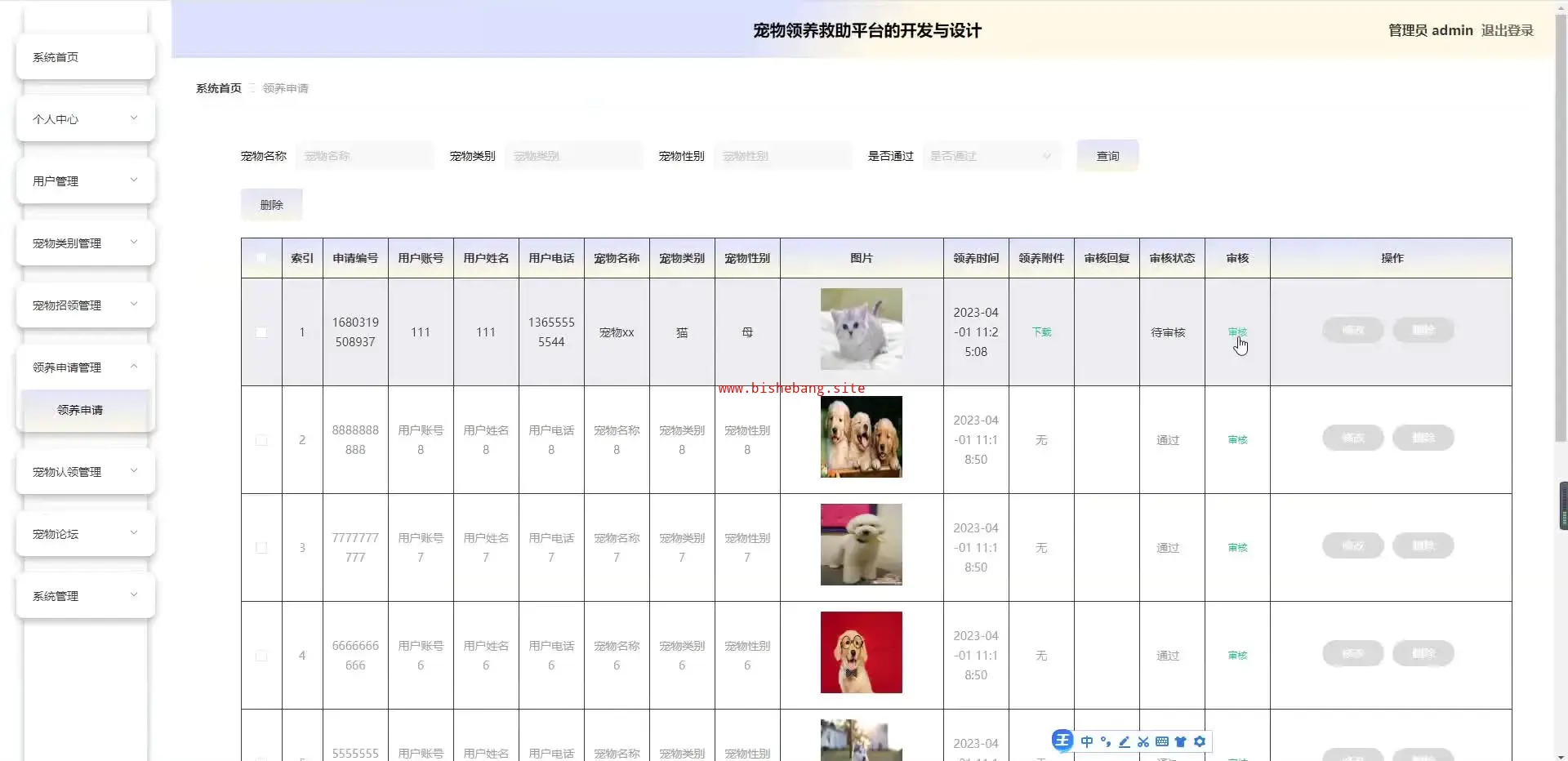
Task: Click the 通过 status in 8888888888 row
Action: (1168, 440)
